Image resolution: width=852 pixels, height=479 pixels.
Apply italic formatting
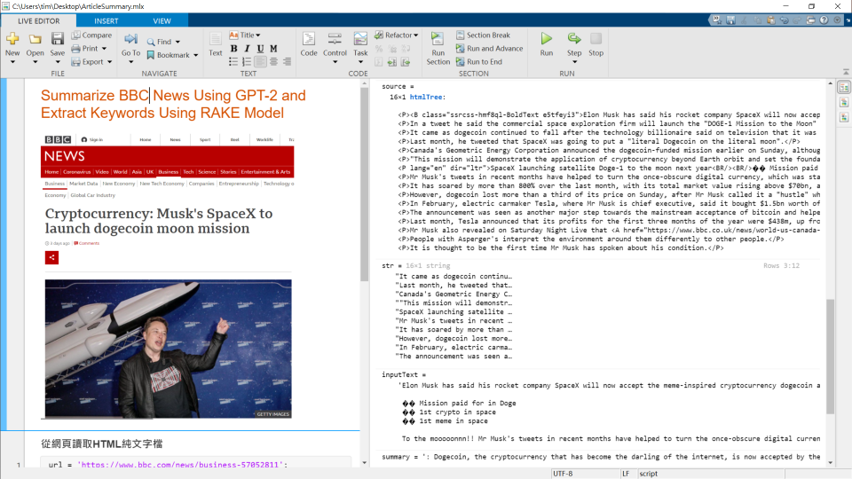(x=247, y=49)
